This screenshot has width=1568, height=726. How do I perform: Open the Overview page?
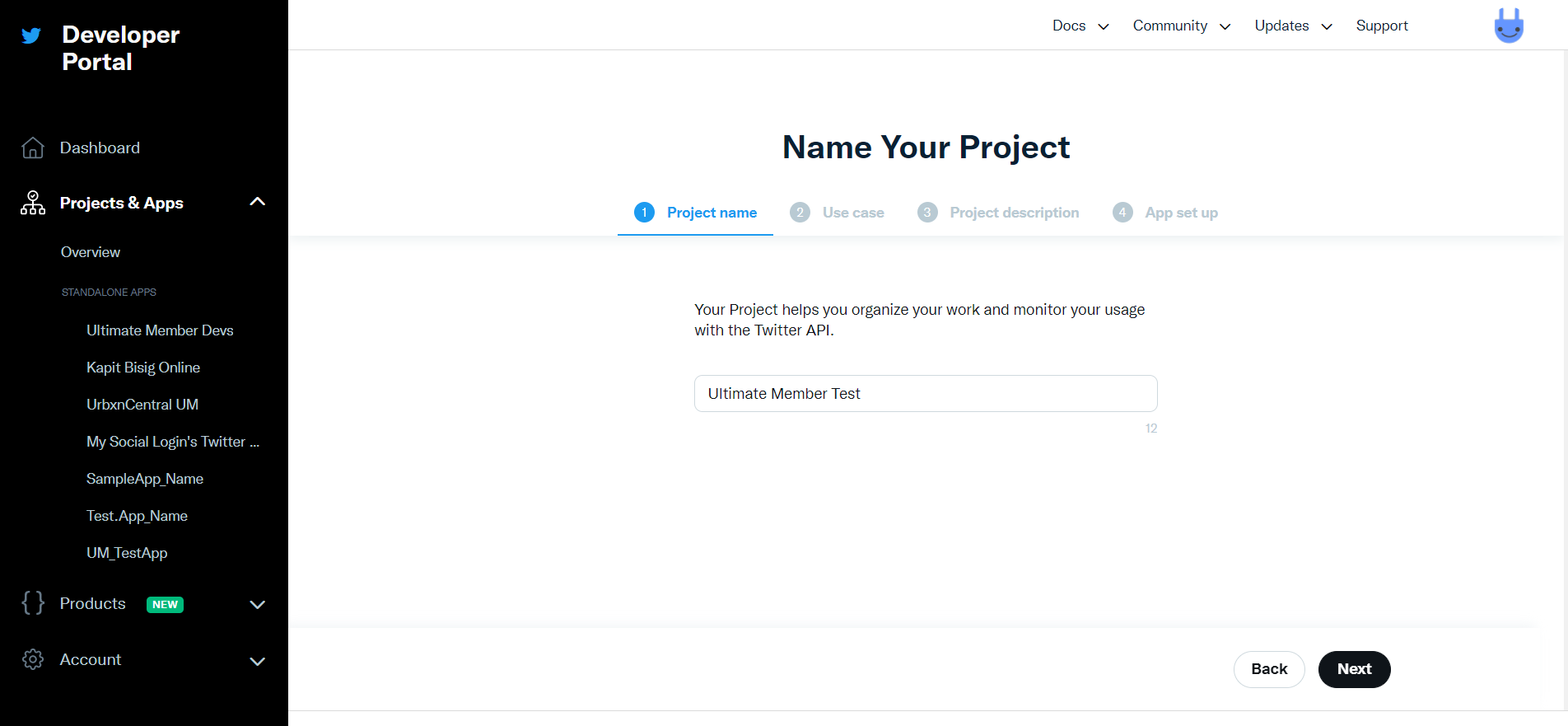91,252
